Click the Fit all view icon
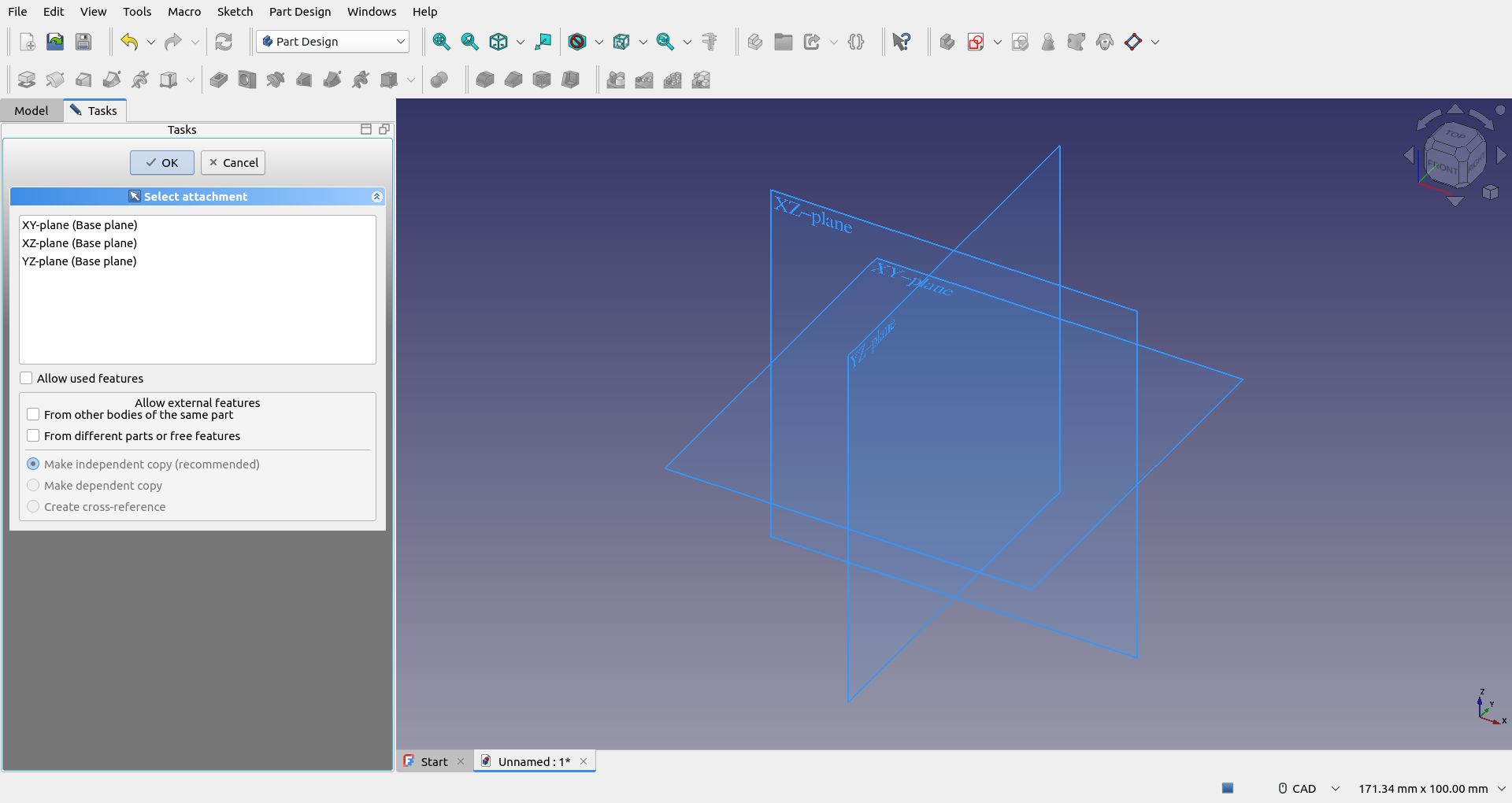 [x=442, y=42]
